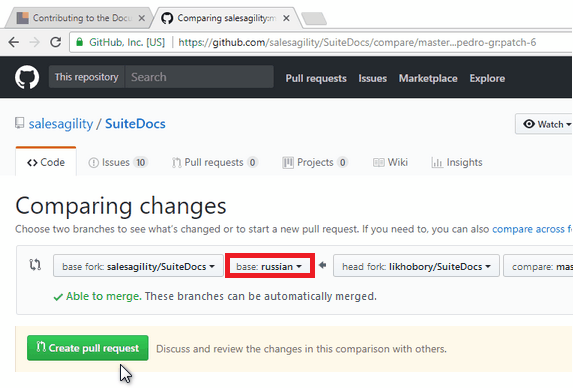Image resolution: width=573 pixels, height=388 pixels.
Task: Open the salesagility owner link
Action: (61, 124)
